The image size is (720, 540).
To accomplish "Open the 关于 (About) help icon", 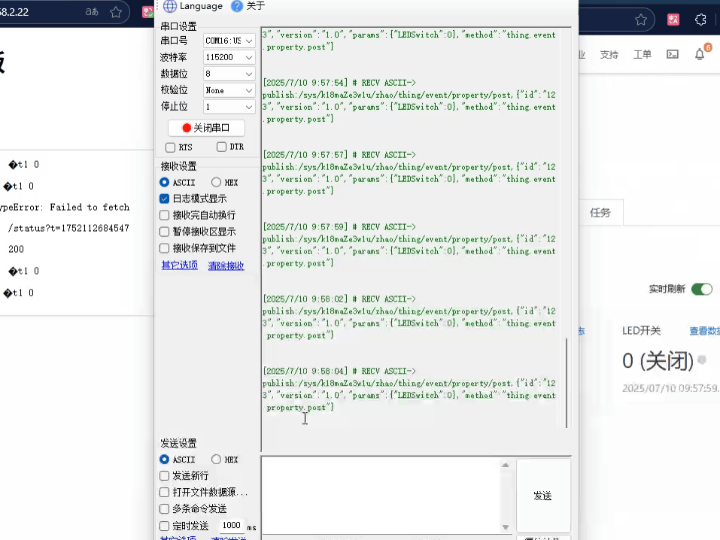I will (237, 6).
